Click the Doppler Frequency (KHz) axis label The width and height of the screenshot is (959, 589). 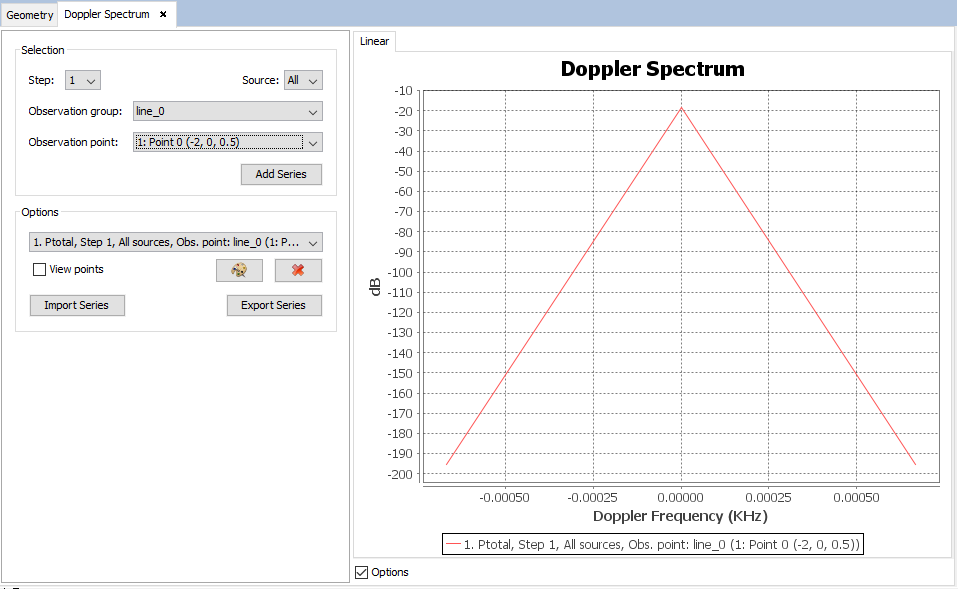[680, 516]
